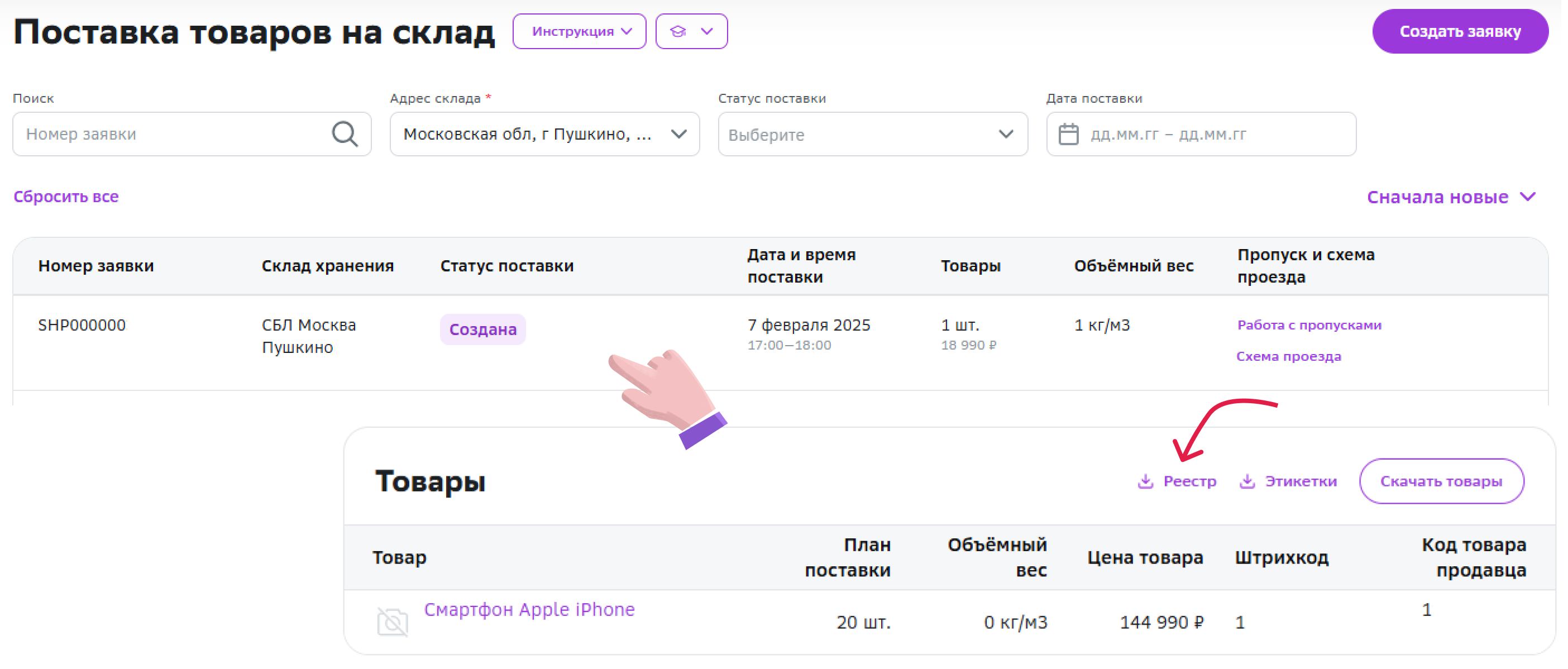1568x669 pixels.
Task: Change the Сначала новые sort order
Action: pos(1451,197)
